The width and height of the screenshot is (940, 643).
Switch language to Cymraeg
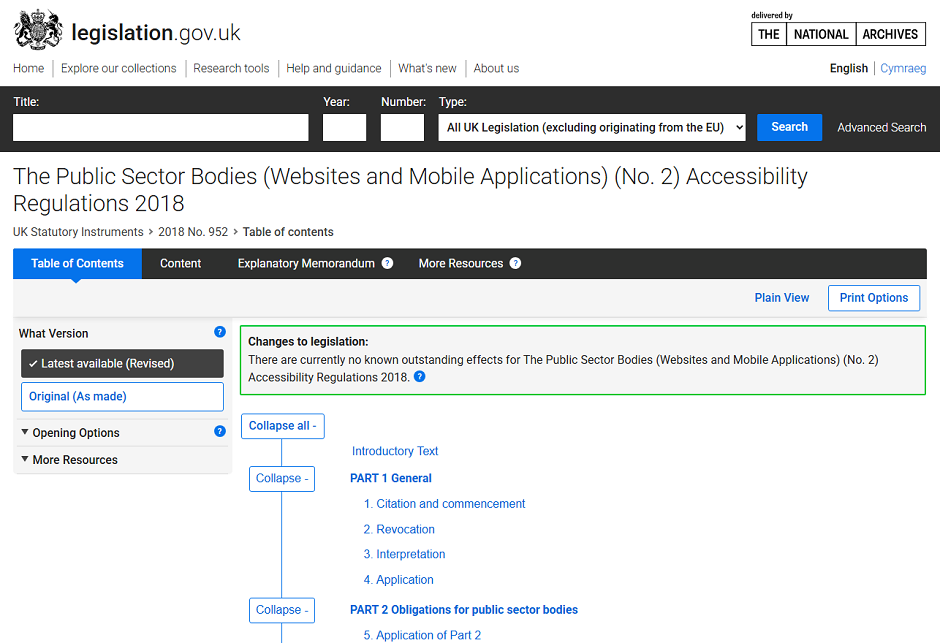tap(903, 68)
